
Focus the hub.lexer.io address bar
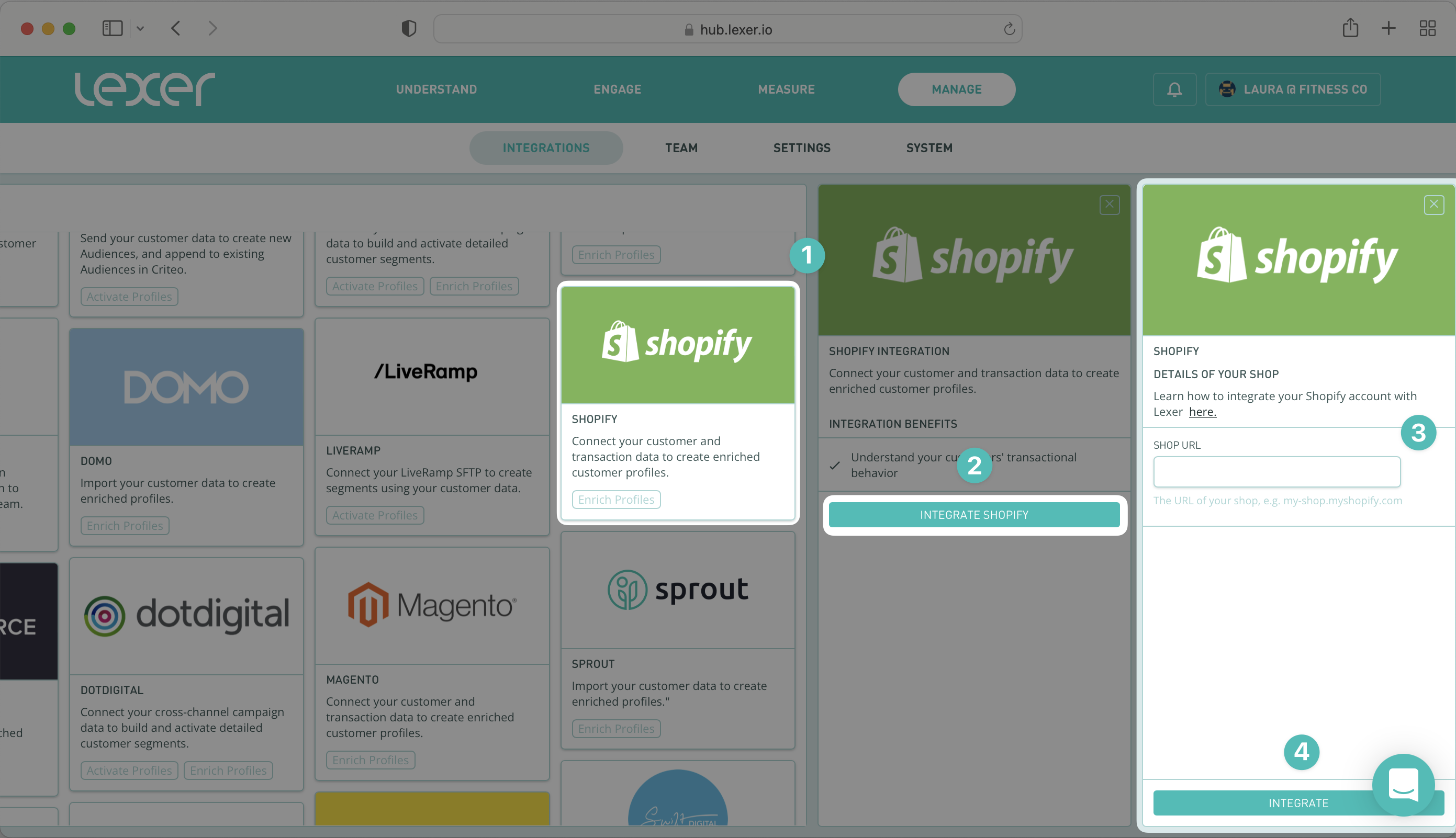(727, 29)
